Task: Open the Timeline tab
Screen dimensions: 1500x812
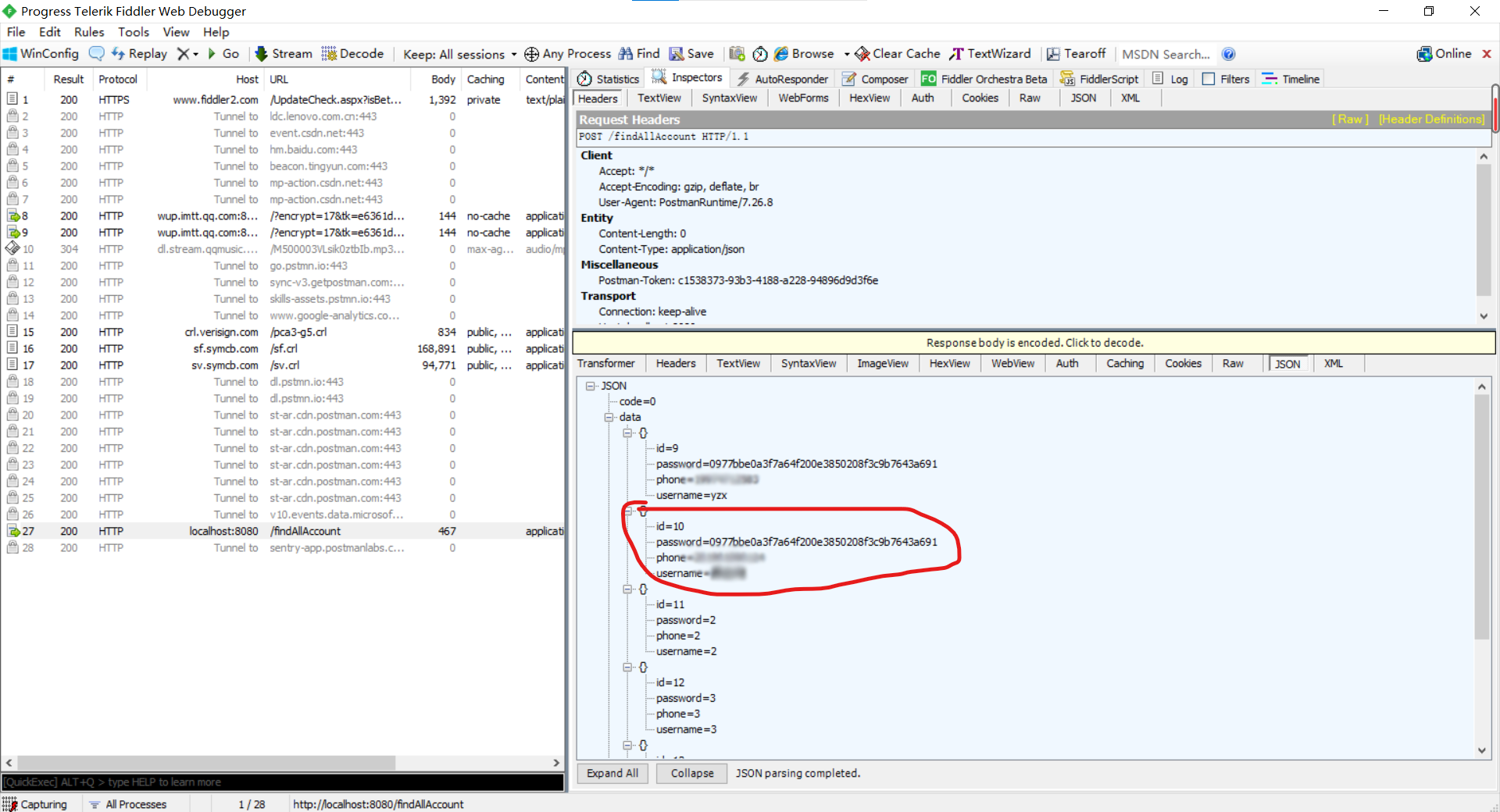Action: click(1291, 79)
